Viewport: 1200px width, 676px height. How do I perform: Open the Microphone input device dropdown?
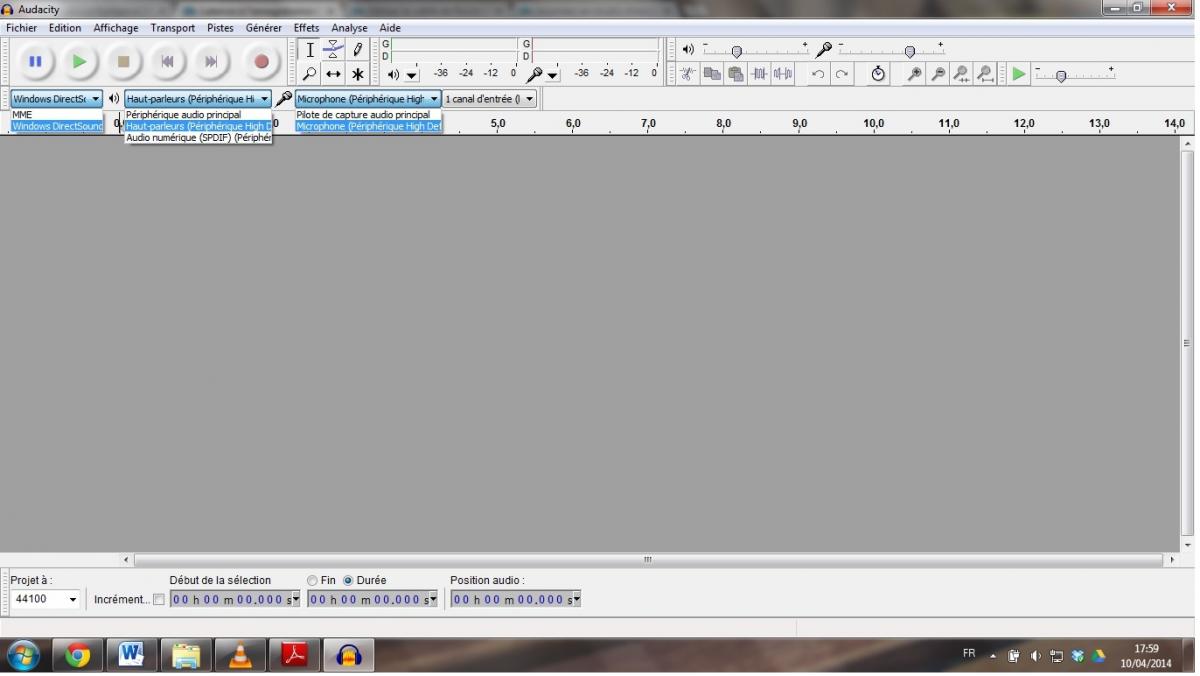(368, 99)
